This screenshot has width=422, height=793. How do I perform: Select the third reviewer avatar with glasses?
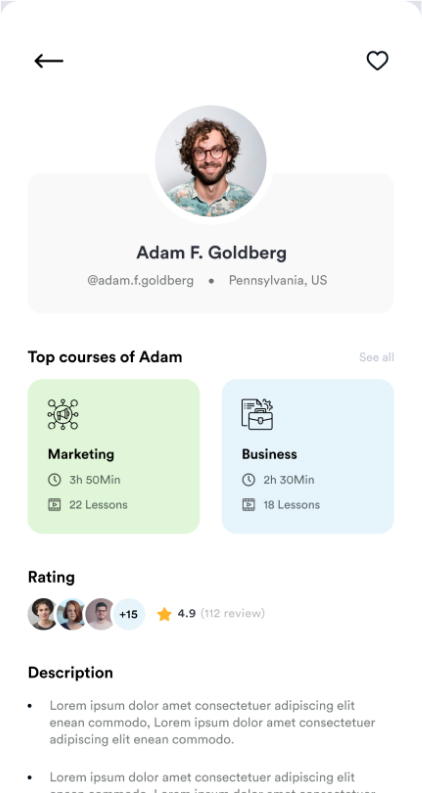click(100, 614)
